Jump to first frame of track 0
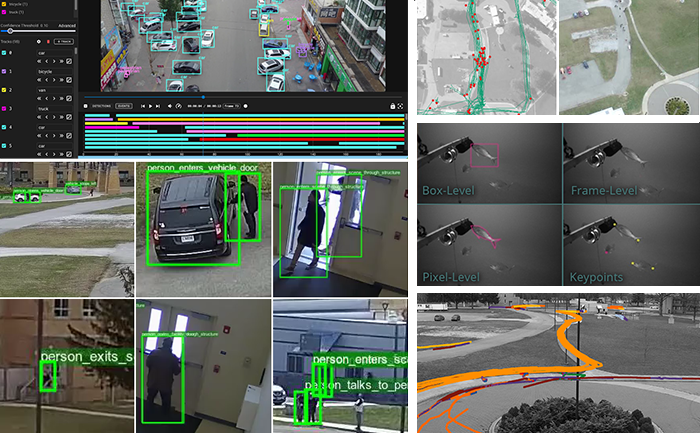Viewport: 700px width, 433px height. (39, 61)
